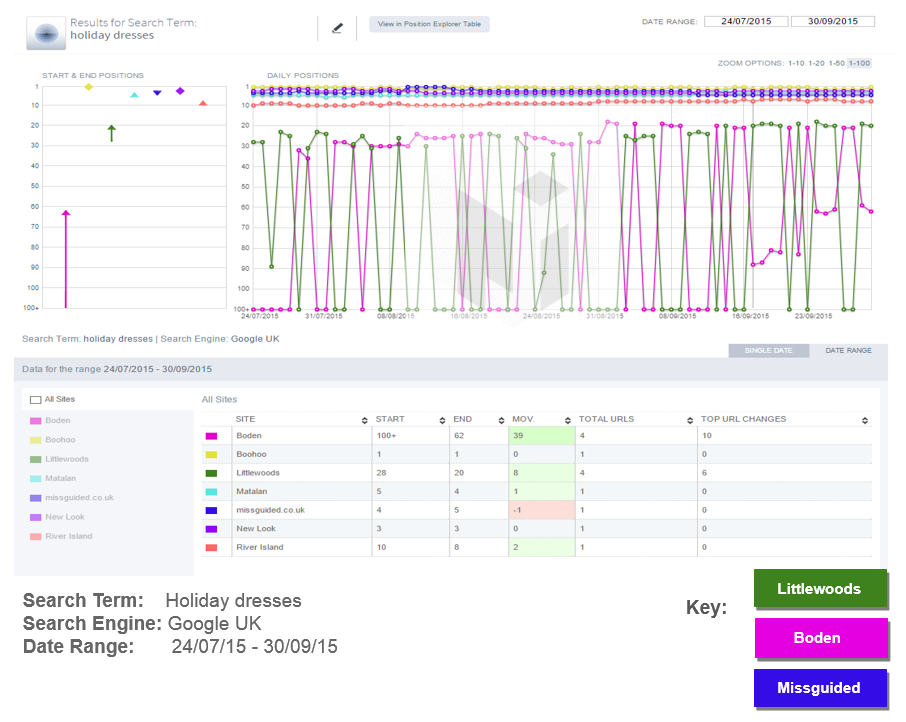Click the Missguided key button
The height and width of the screenshot is (722, 906).
coord(820,688)
